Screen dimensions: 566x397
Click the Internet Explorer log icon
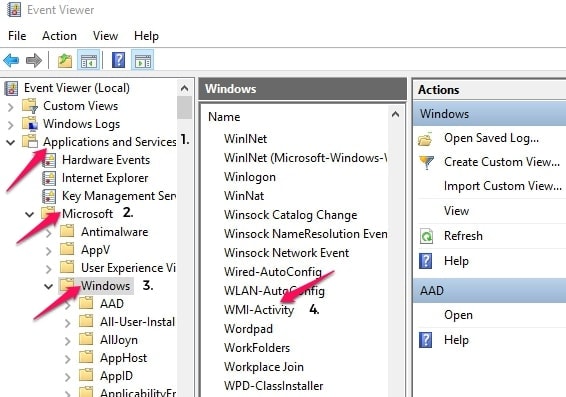(x=49, y=178)
